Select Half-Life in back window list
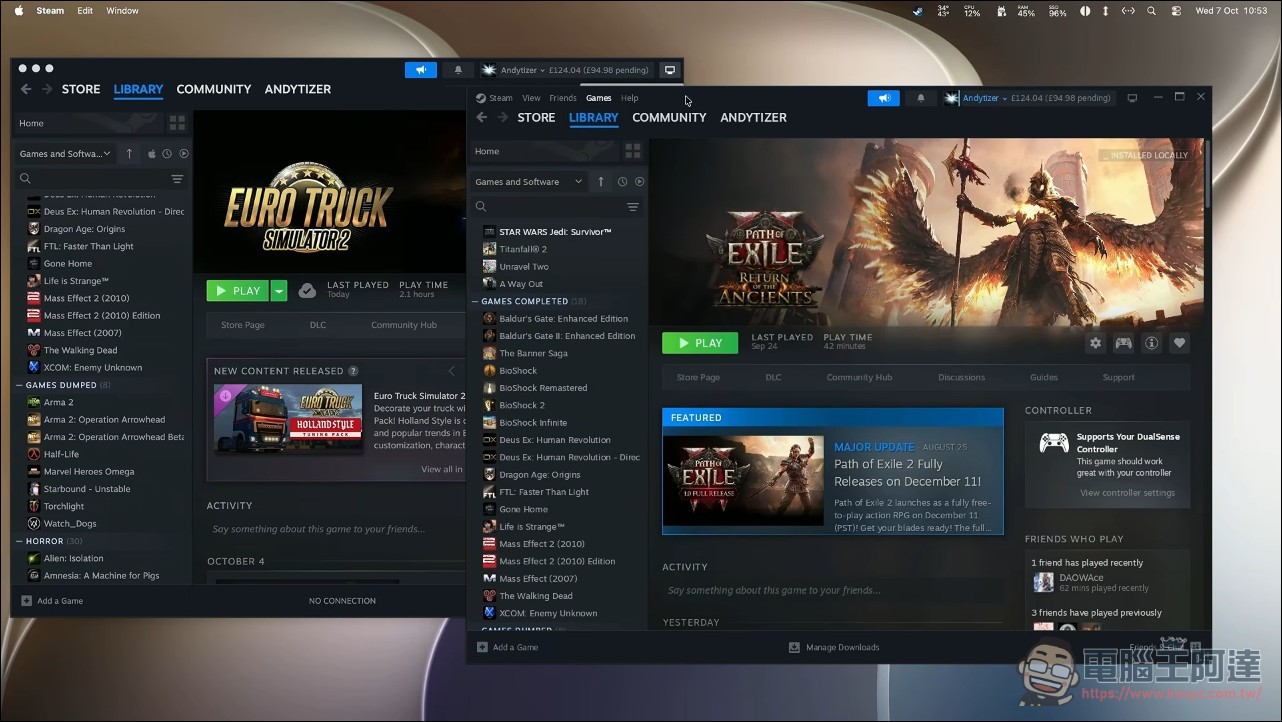Screen dimensions: 1282x722 coord(61,454)
